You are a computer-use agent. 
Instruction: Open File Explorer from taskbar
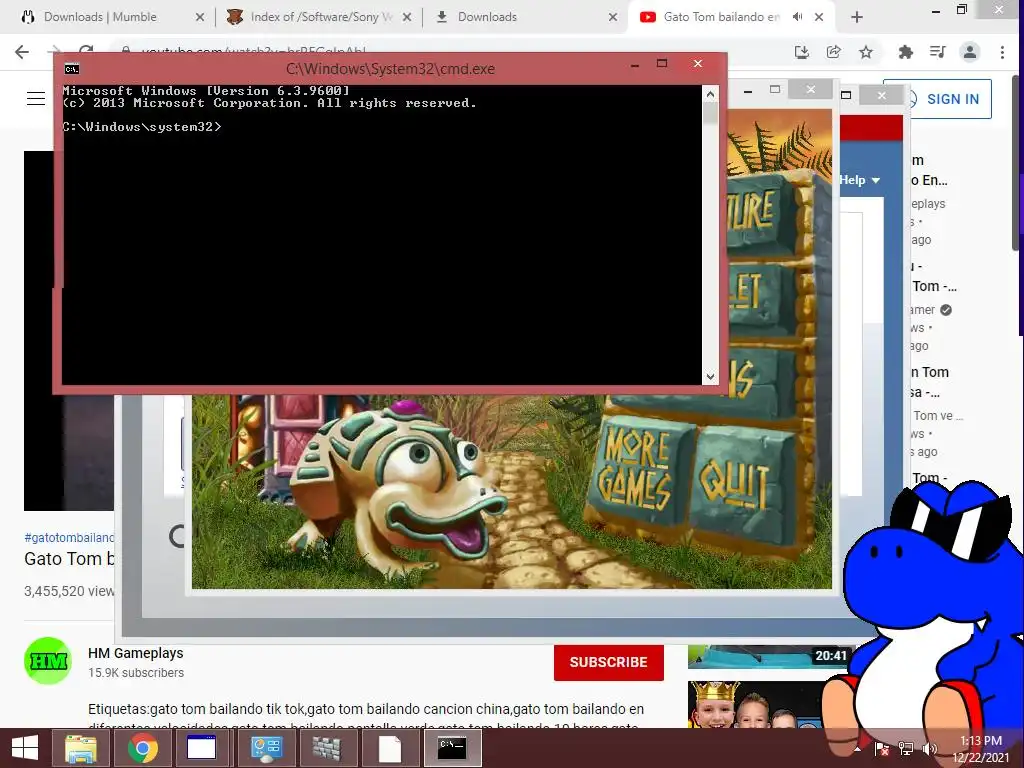[x=81, y=748]
